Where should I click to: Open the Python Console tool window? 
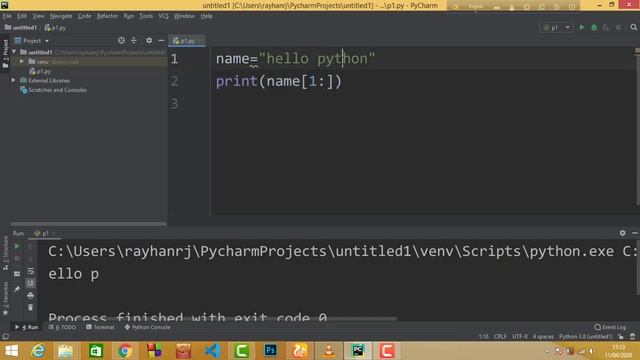click(x=147, y=327)
